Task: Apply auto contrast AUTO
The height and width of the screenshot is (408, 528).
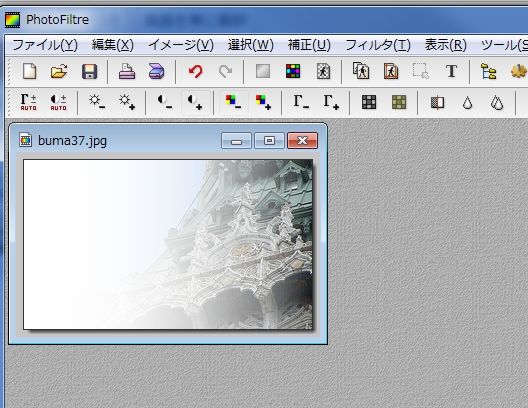Action: (x=58, y=102)
